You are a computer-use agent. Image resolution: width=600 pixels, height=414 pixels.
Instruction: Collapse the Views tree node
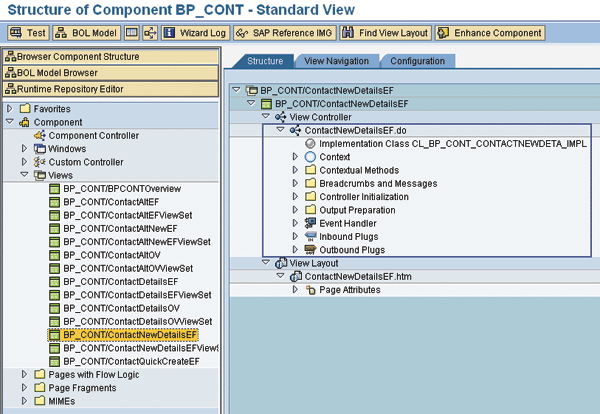pyautogui.click(x=25, y=175)
